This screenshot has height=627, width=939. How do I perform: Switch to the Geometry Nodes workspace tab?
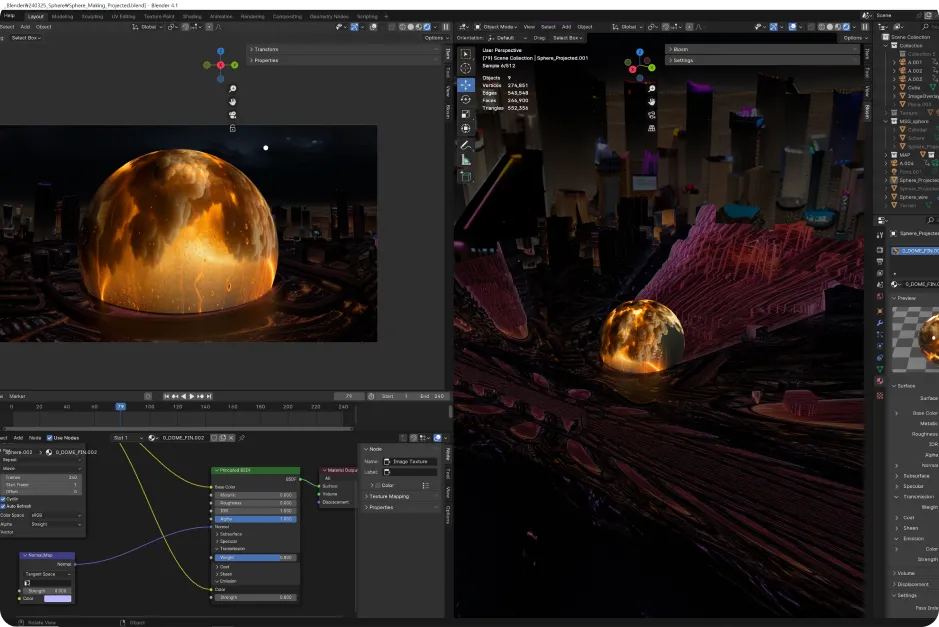pyautogui.click(x=329, y=16)
